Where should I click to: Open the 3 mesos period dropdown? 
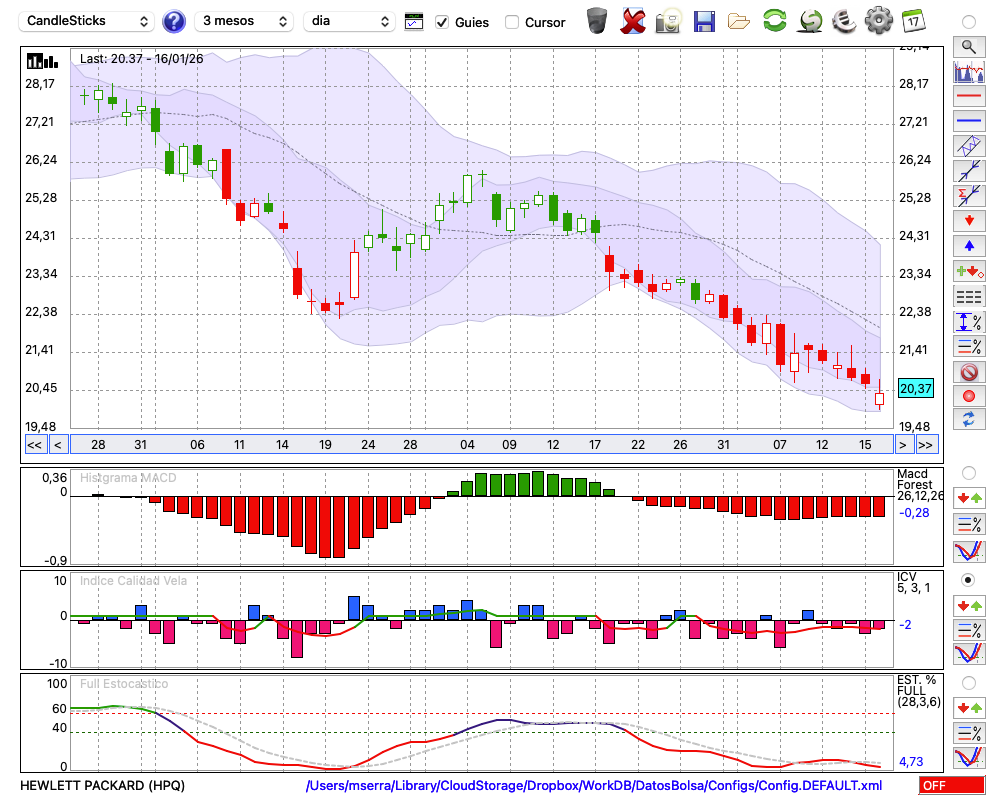(x=244, y=21)
